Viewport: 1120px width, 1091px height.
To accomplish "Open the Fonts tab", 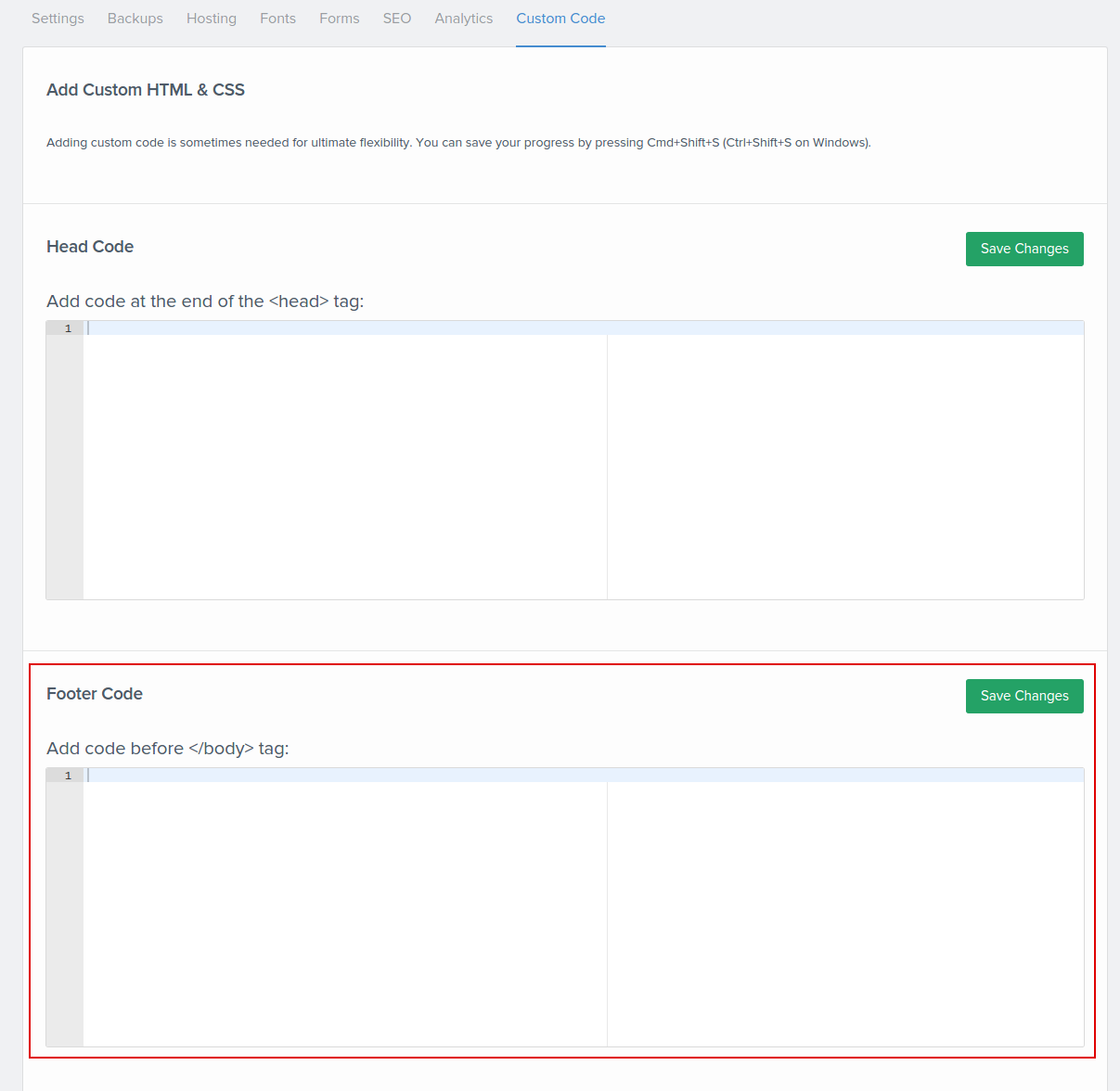I will point(278,19).
